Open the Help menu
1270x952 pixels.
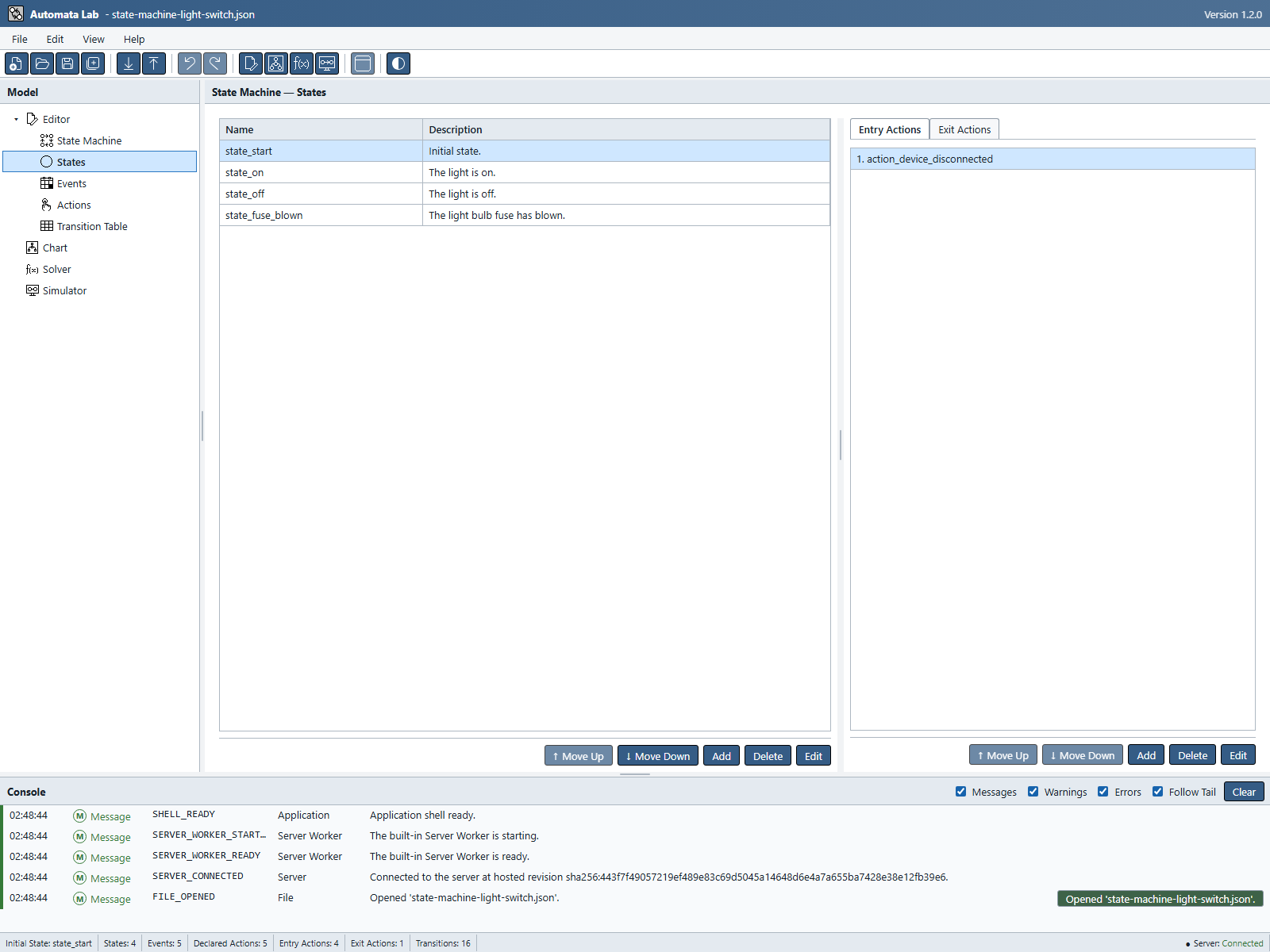click(x=134, y=39)
